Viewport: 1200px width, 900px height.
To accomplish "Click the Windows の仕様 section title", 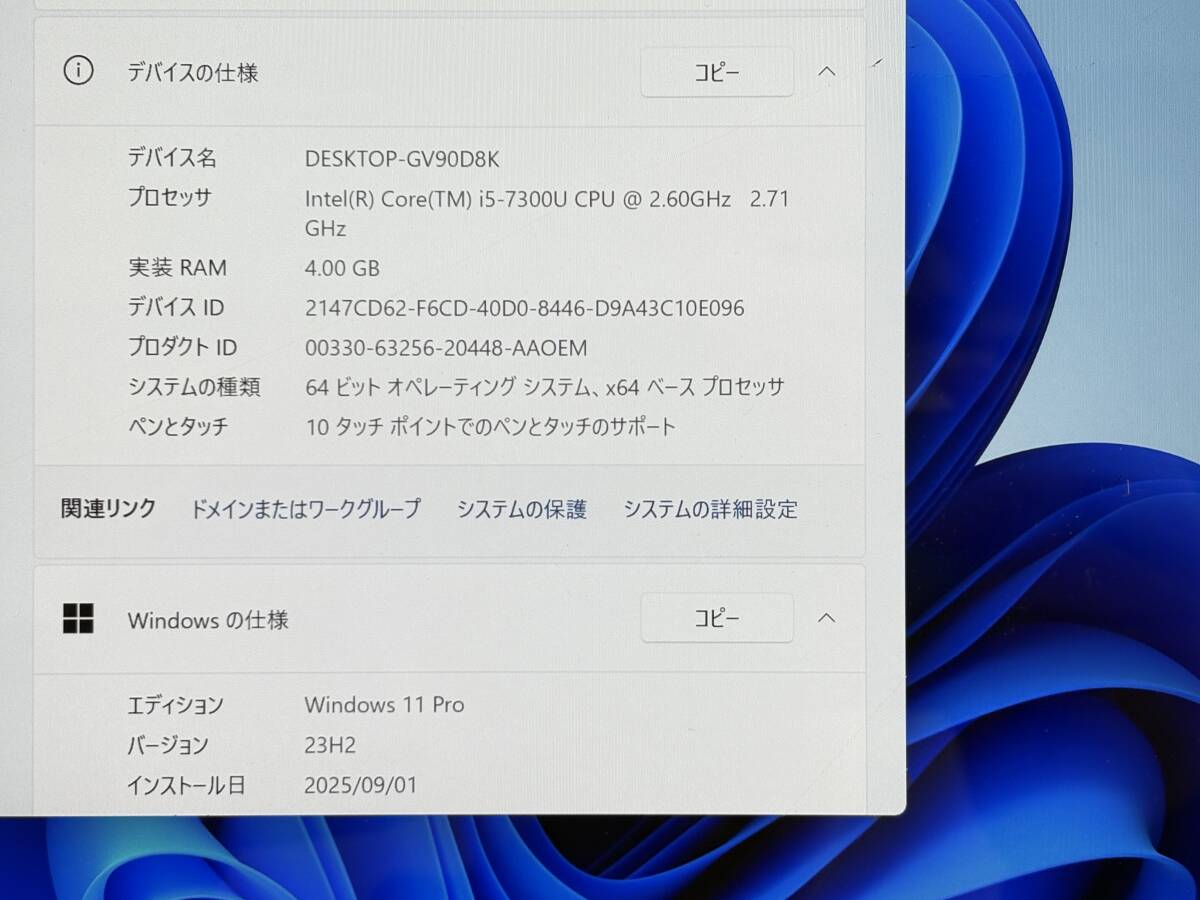I will [208, 620].
